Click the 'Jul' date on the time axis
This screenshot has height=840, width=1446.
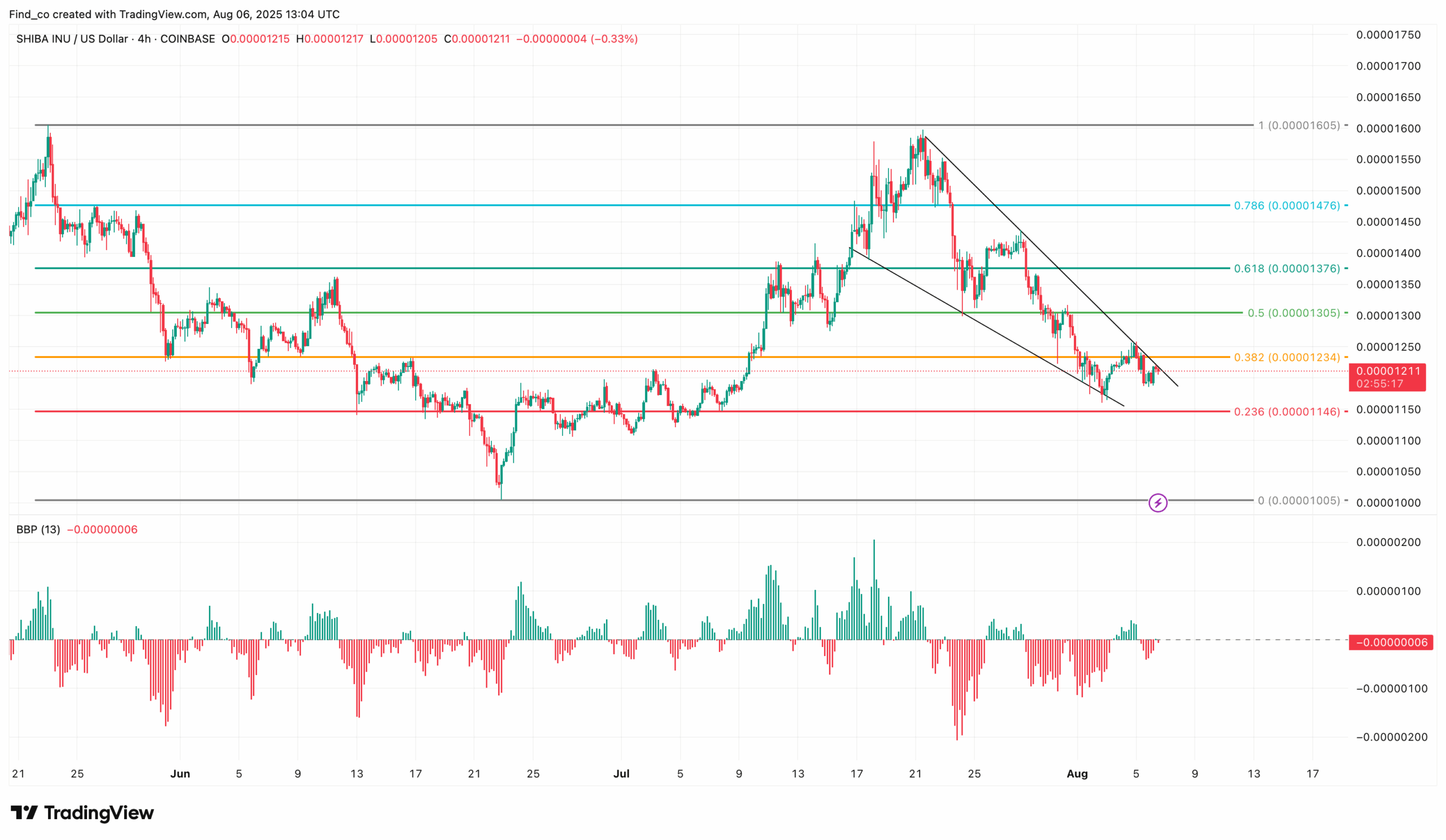[621, 773]
